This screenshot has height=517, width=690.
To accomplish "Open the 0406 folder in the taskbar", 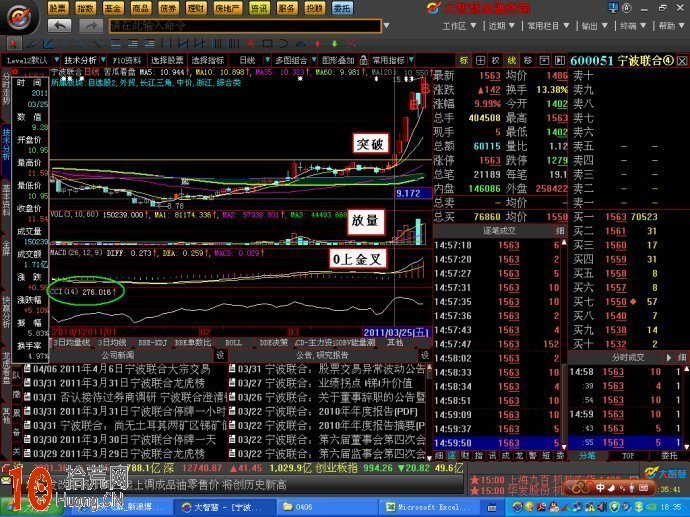I will pyautogui.click(x=327, y=507).
